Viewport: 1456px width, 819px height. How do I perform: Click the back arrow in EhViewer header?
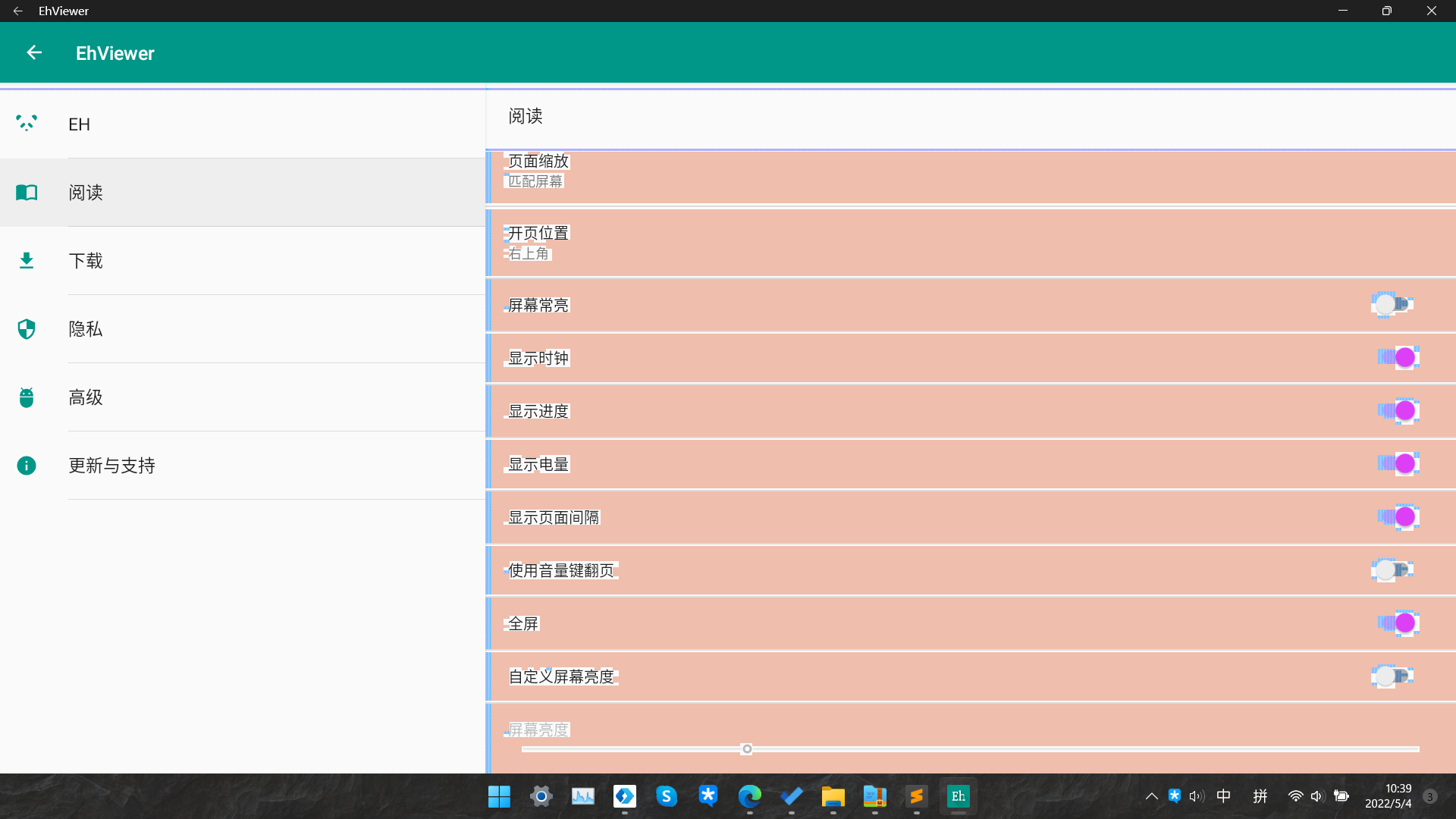coord(34,52)
